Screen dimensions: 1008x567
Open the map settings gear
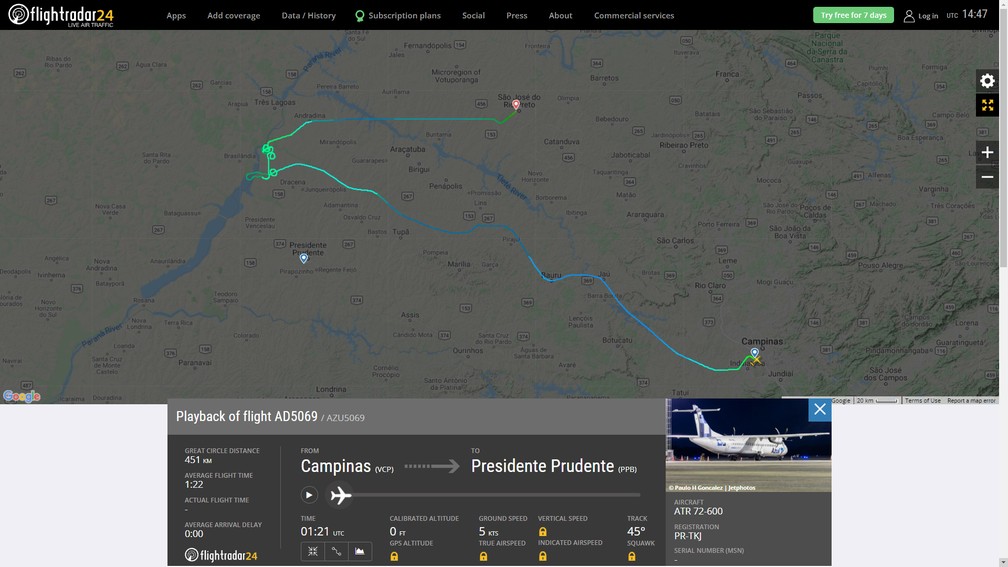(x=987, y=80)
